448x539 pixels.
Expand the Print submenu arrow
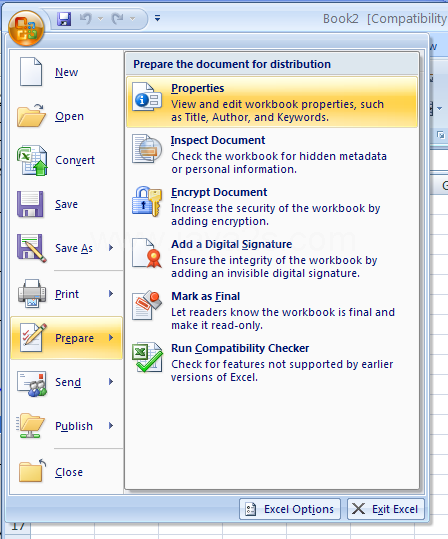coord(111,294)
